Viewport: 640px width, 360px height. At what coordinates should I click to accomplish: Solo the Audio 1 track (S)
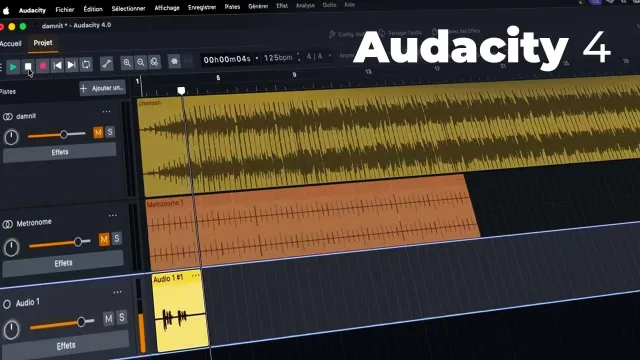(122, 317)
